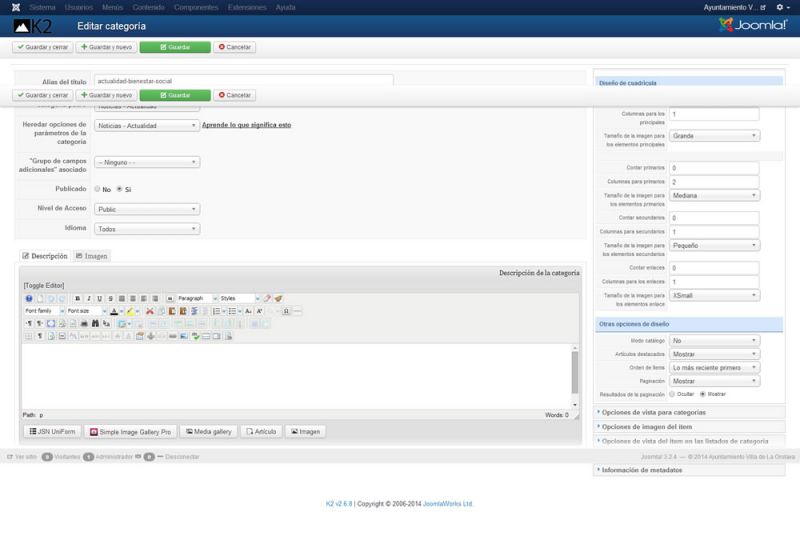Click the code cleanup broom icon
This screenshot has width=800, height=560.
click(278, 298)
